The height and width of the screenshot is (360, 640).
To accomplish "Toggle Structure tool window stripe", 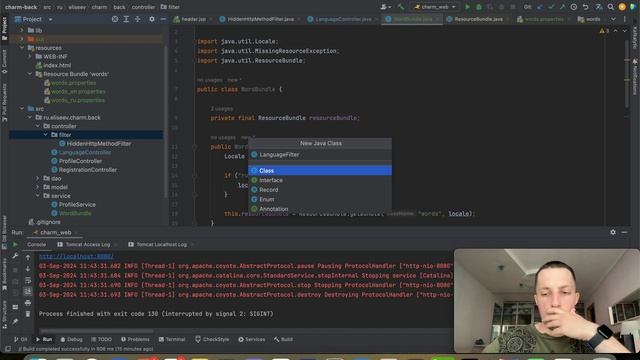I will (4, 314).
